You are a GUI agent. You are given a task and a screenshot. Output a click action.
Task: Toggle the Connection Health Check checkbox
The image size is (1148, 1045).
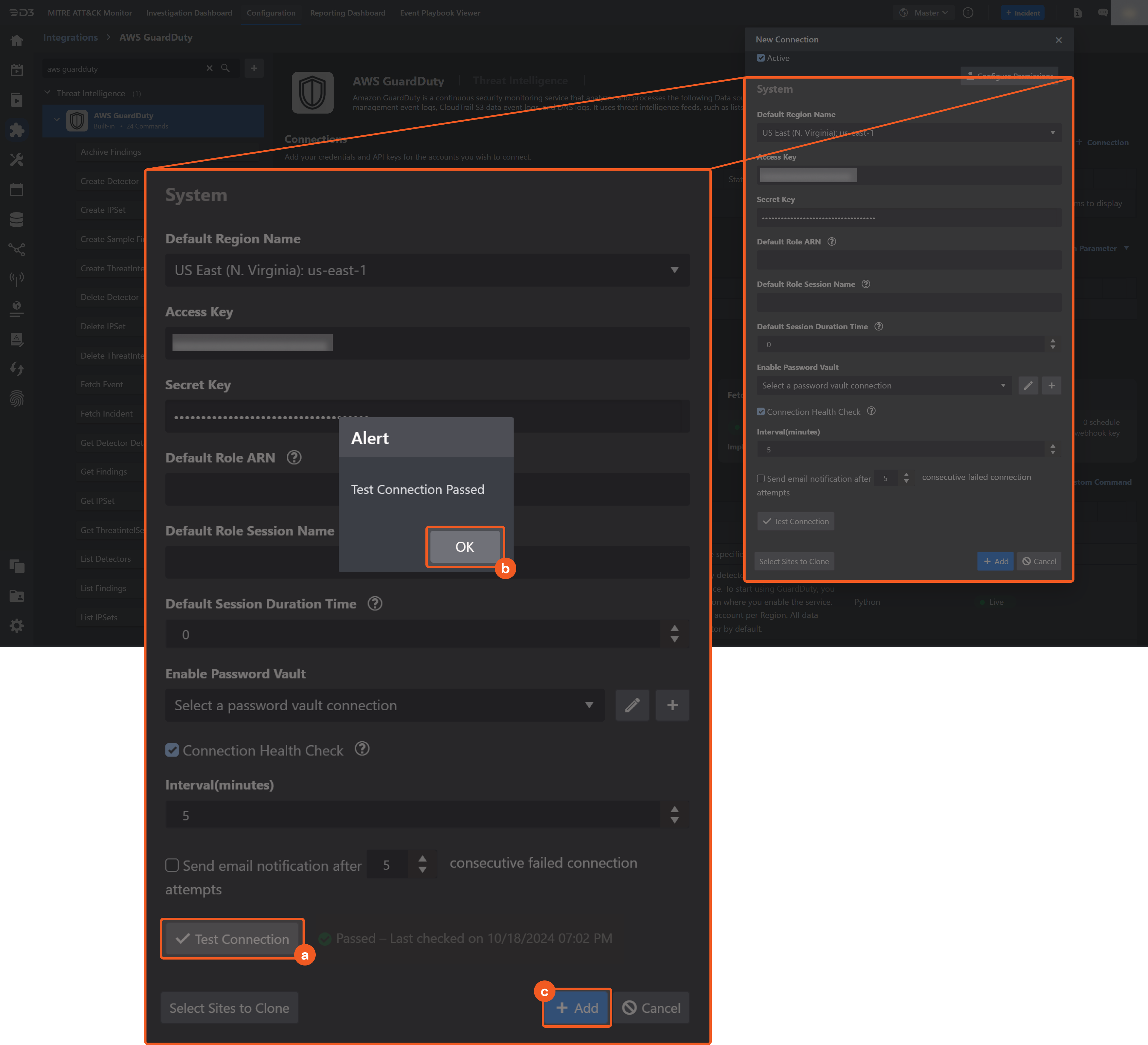172,750
